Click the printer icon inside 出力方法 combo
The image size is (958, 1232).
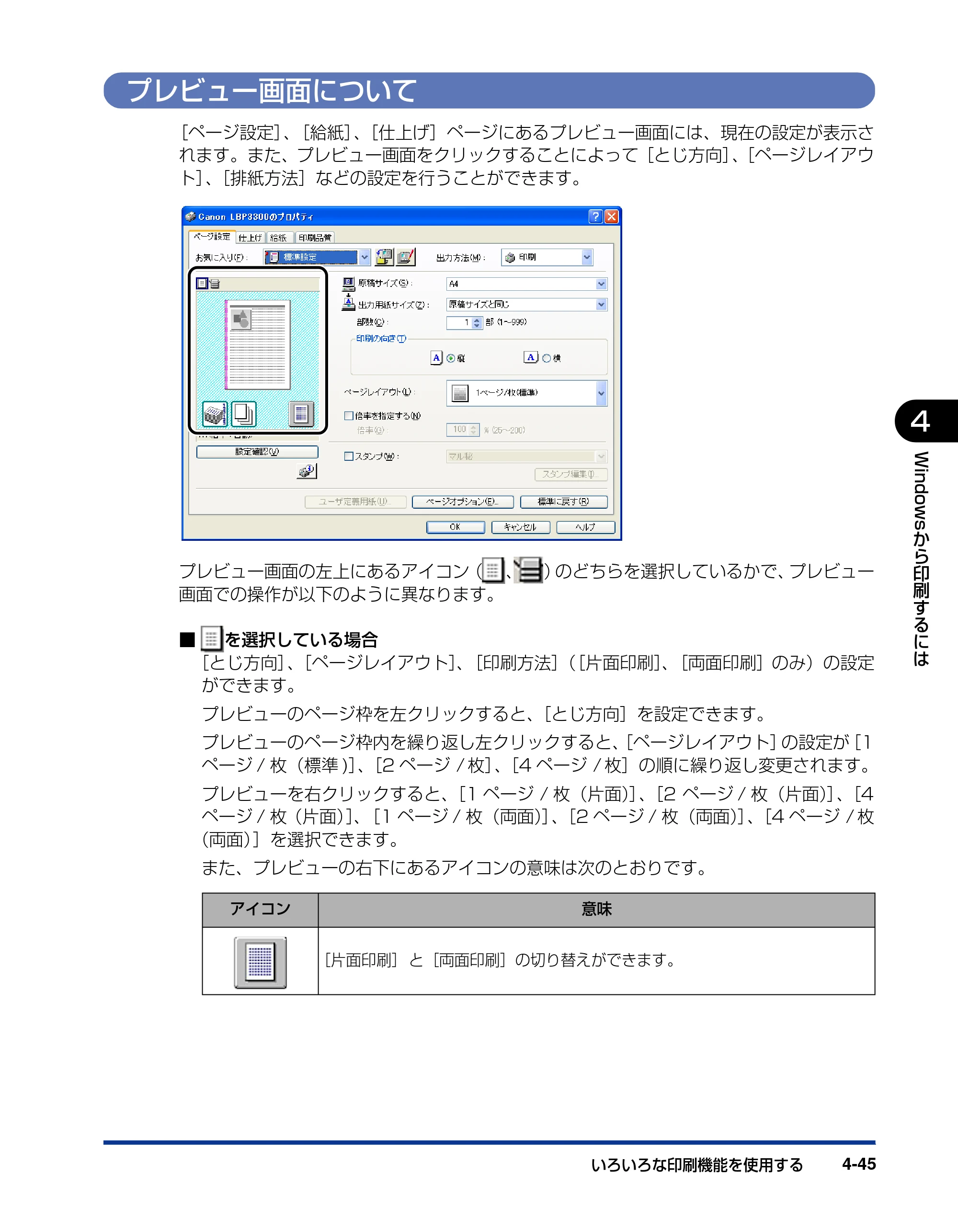click(x=510, y=257)
